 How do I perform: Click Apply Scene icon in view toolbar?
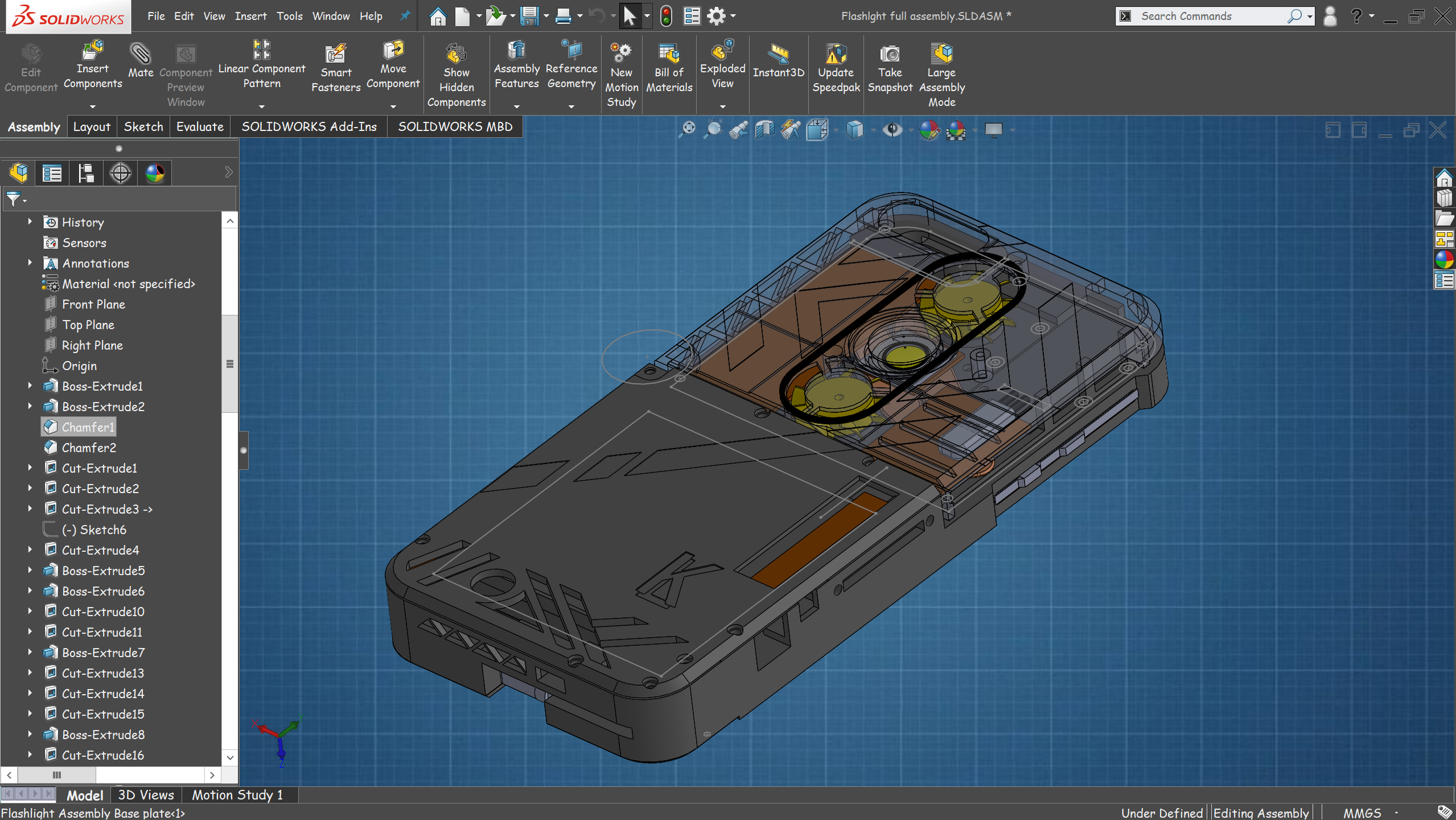pos(956,130)
